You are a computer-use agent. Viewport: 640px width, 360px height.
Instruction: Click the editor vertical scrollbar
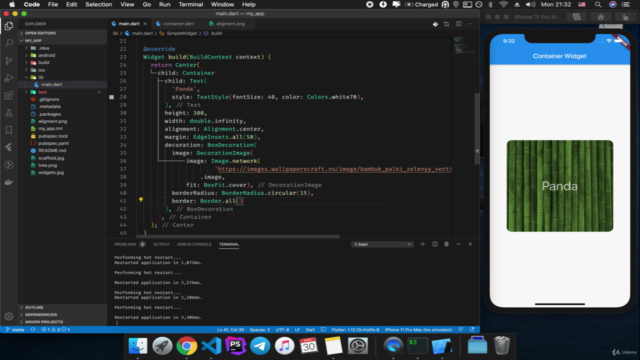tap(477, 129)
